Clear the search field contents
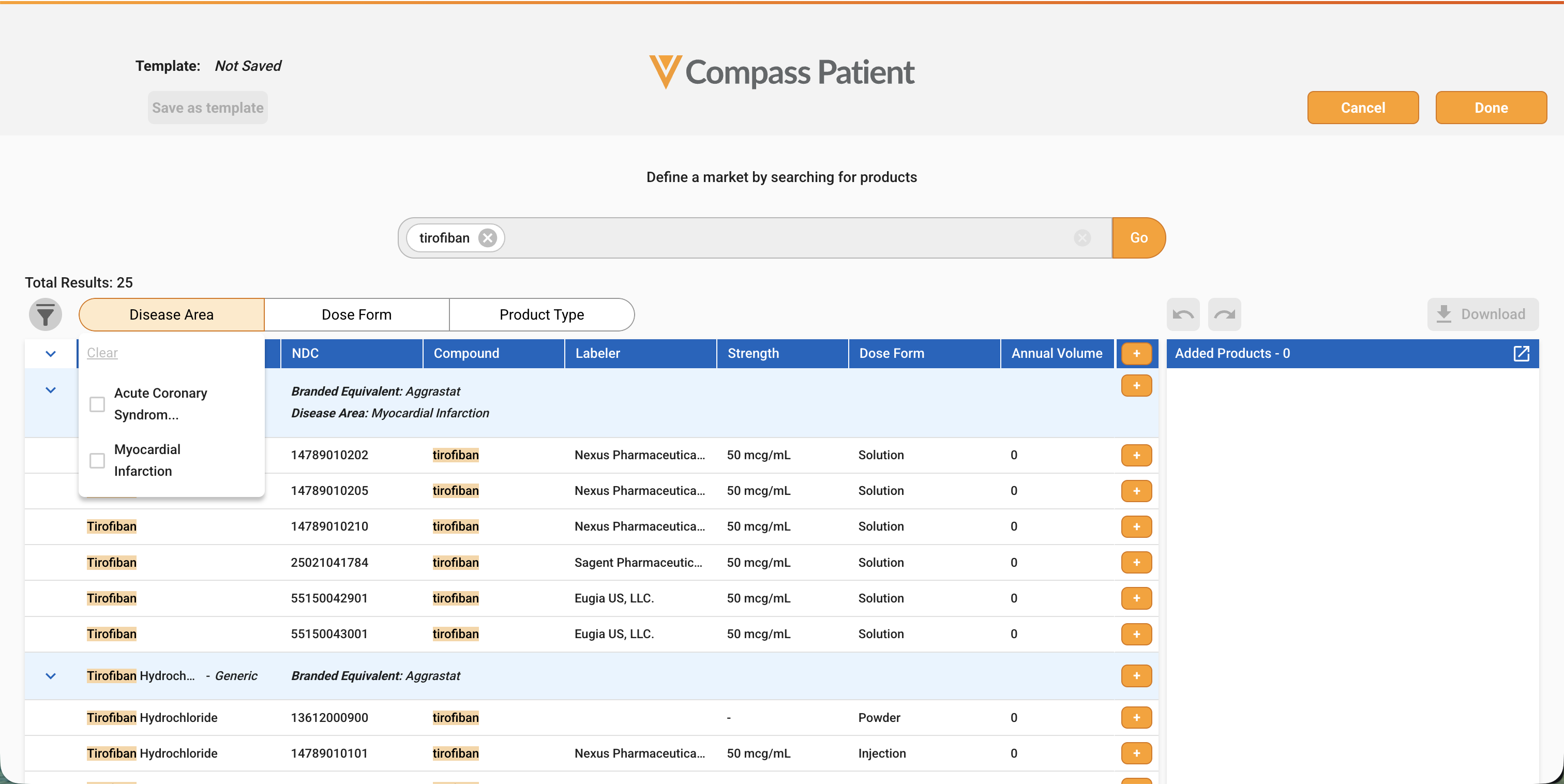 click(1082, 238)
